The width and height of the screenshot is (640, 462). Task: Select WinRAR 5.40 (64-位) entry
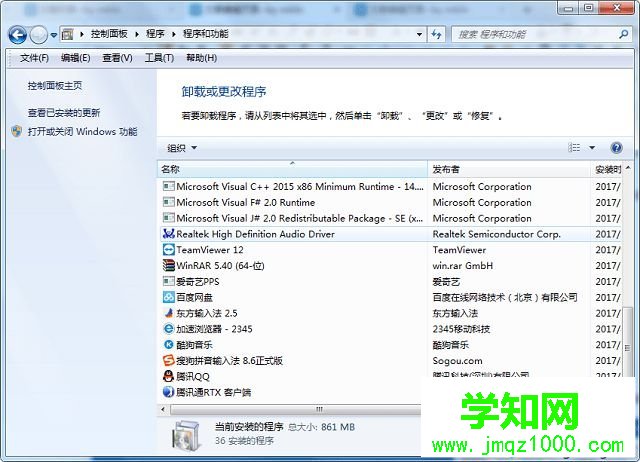(x=220, y=266)
